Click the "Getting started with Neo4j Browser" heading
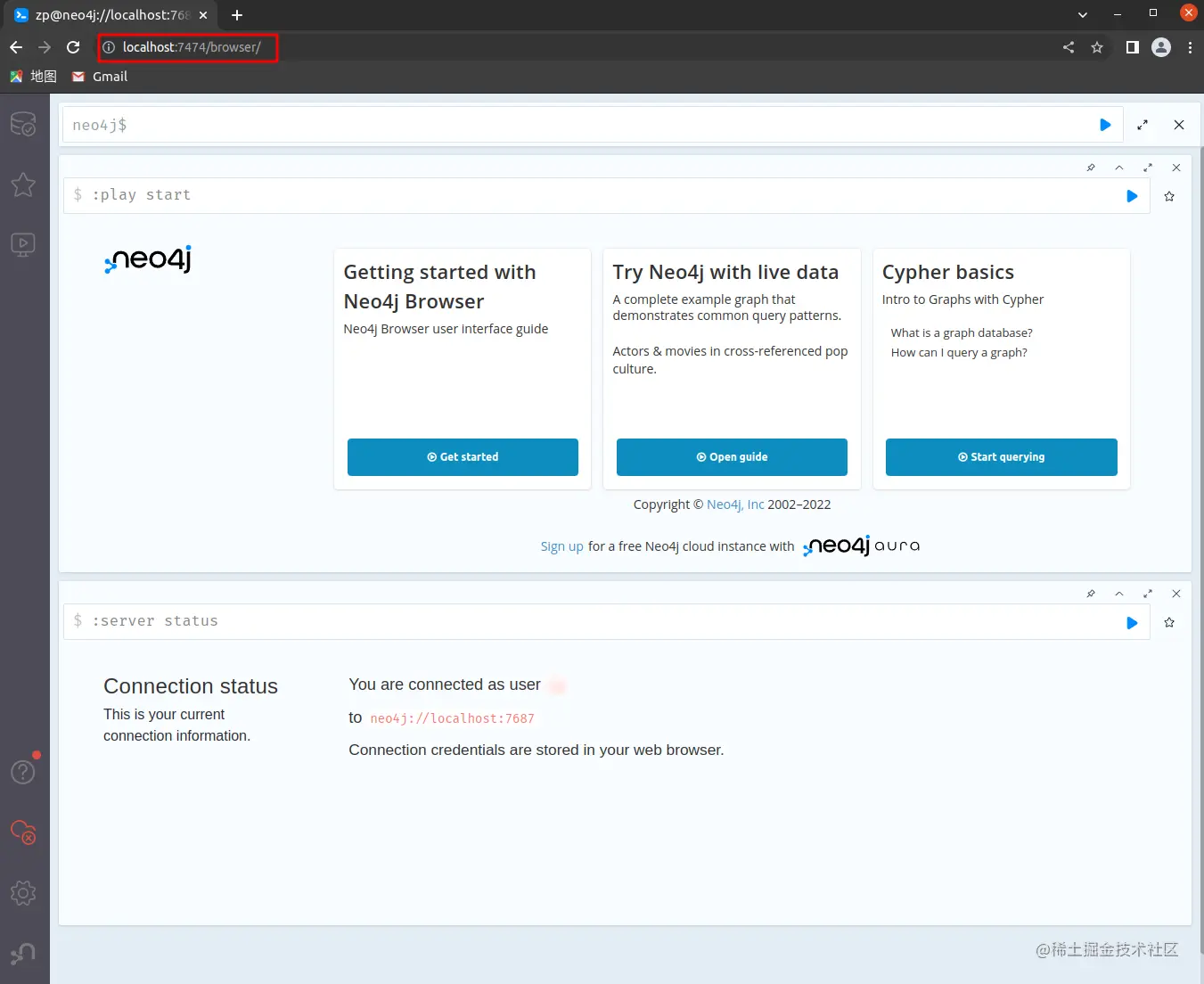Image resolution: width=1204 pixels, height=984 pixels. point(440,286)
